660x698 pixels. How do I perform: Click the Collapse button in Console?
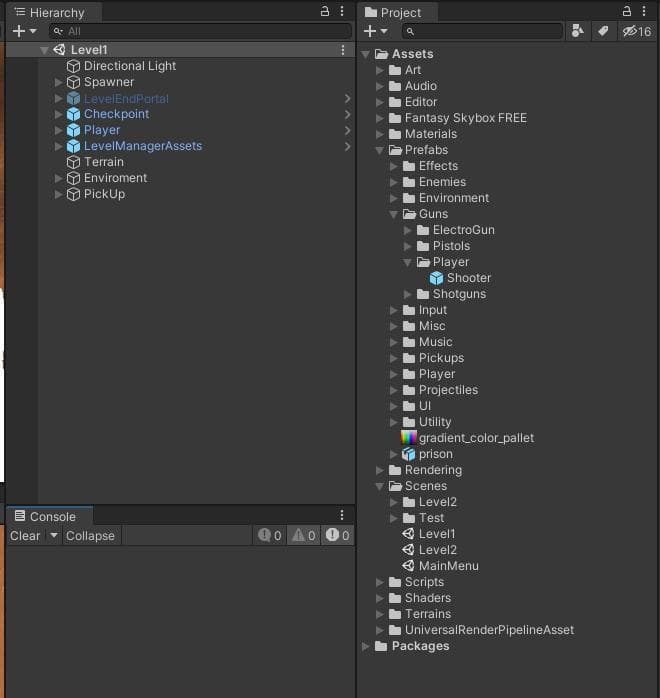[90, 536]
